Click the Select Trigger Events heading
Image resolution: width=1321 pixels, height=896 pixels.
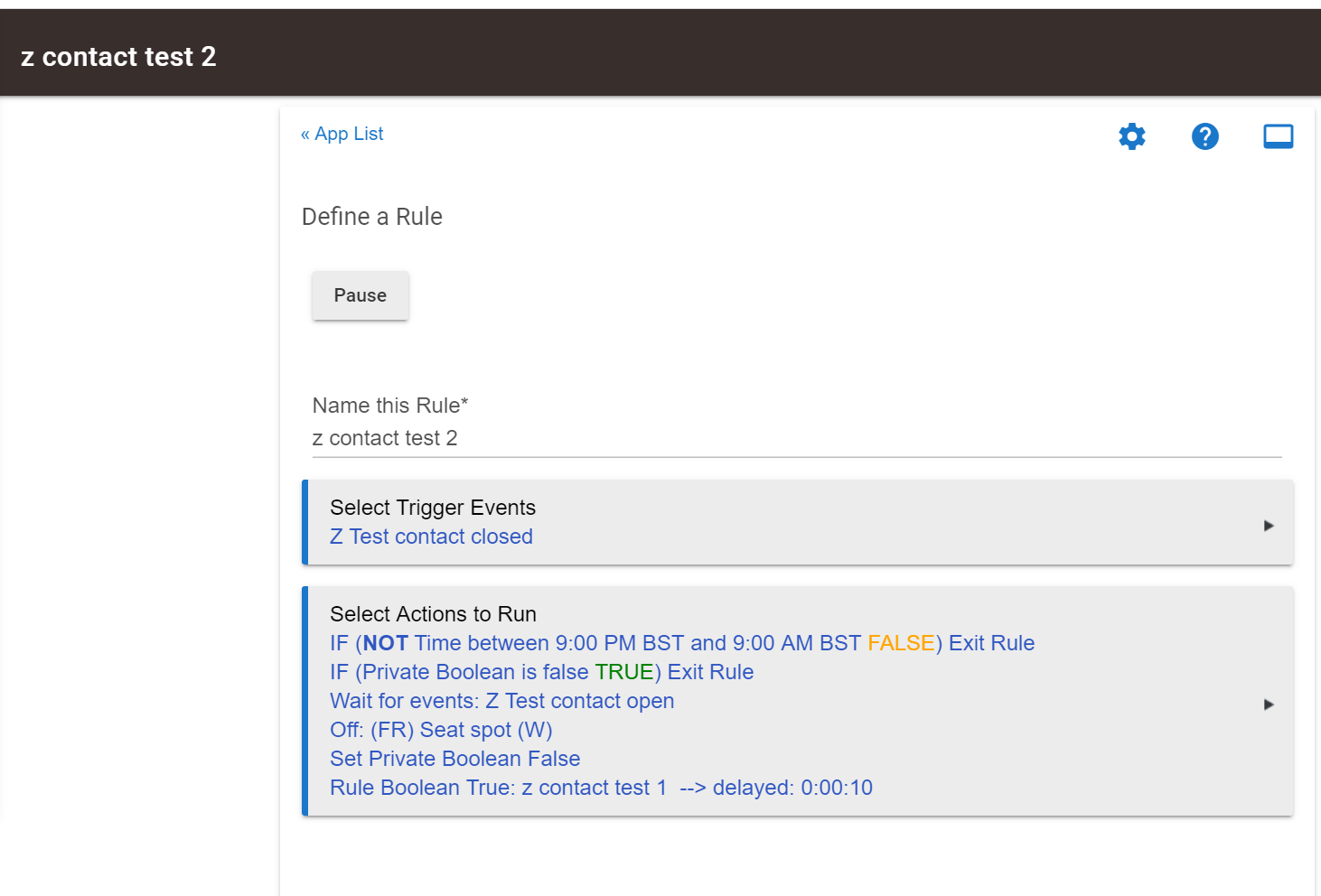[433, 508]
